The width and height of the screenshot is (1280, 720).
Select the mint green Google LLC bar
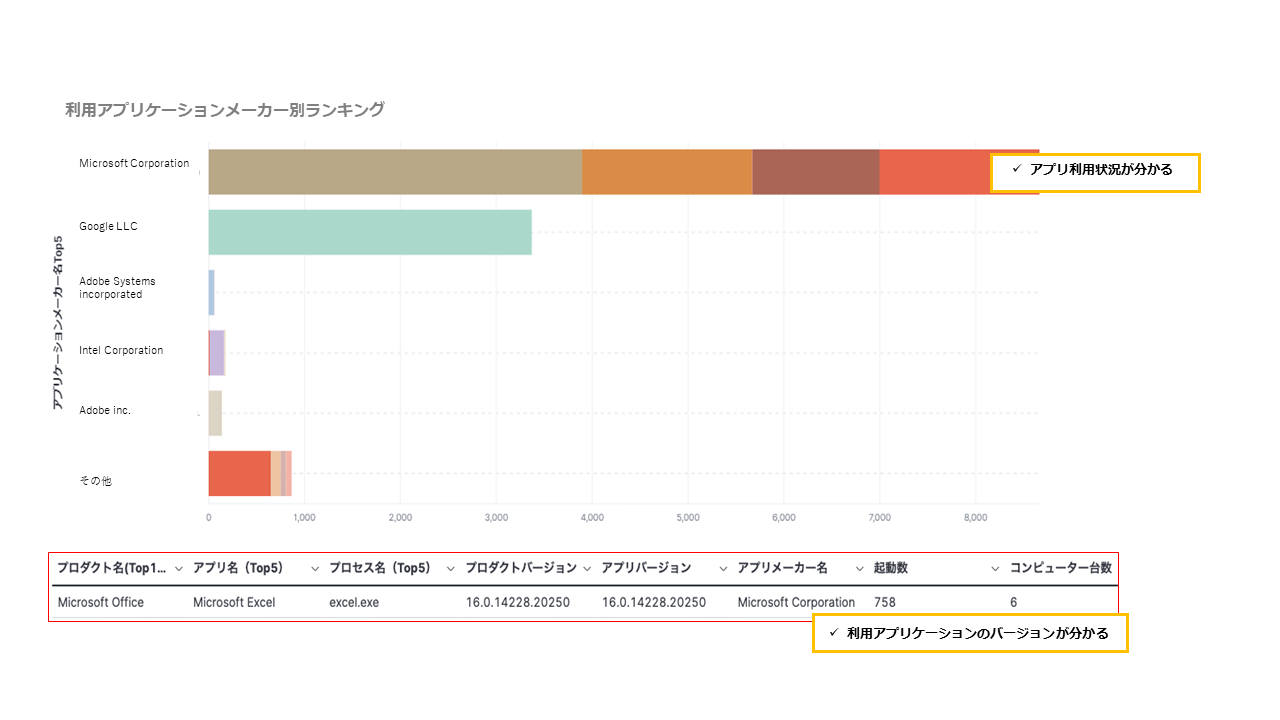point(370,232)
